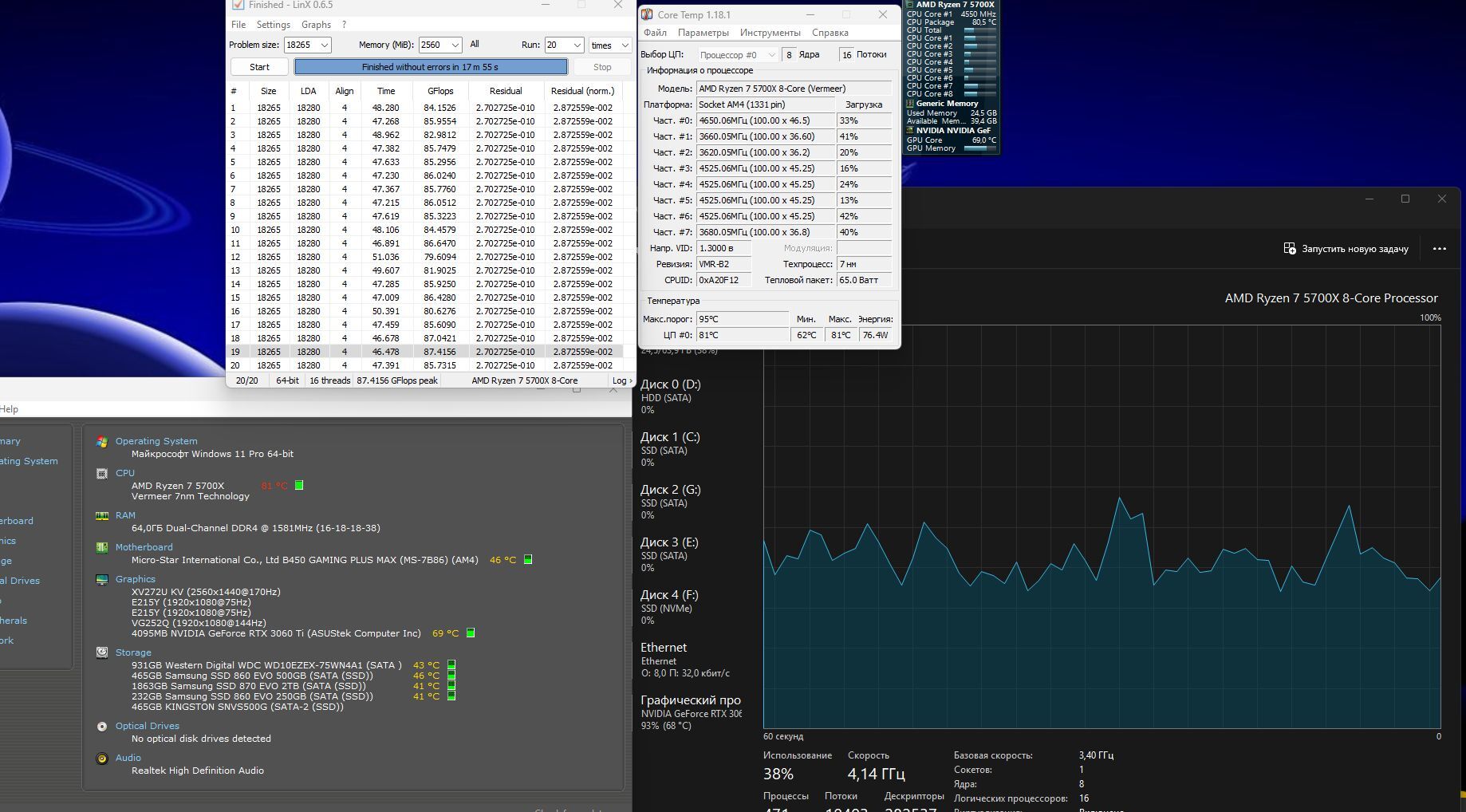The width and height of the screenshot is (1466, 812).
Task: Click temperature indicator for Samsung 870 EVO 2TB
Action: point(451,685)
